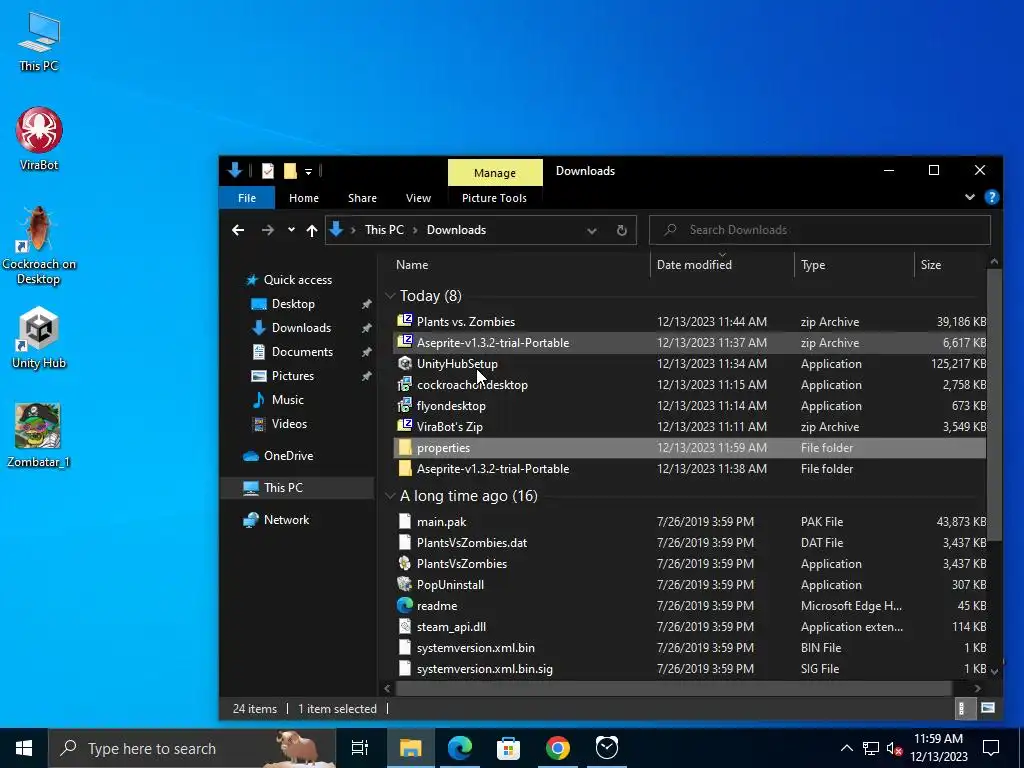The height and width of the screenshot is (768, 1024).
Task: Go up one folder level arrow
Action: coord(312,230)
